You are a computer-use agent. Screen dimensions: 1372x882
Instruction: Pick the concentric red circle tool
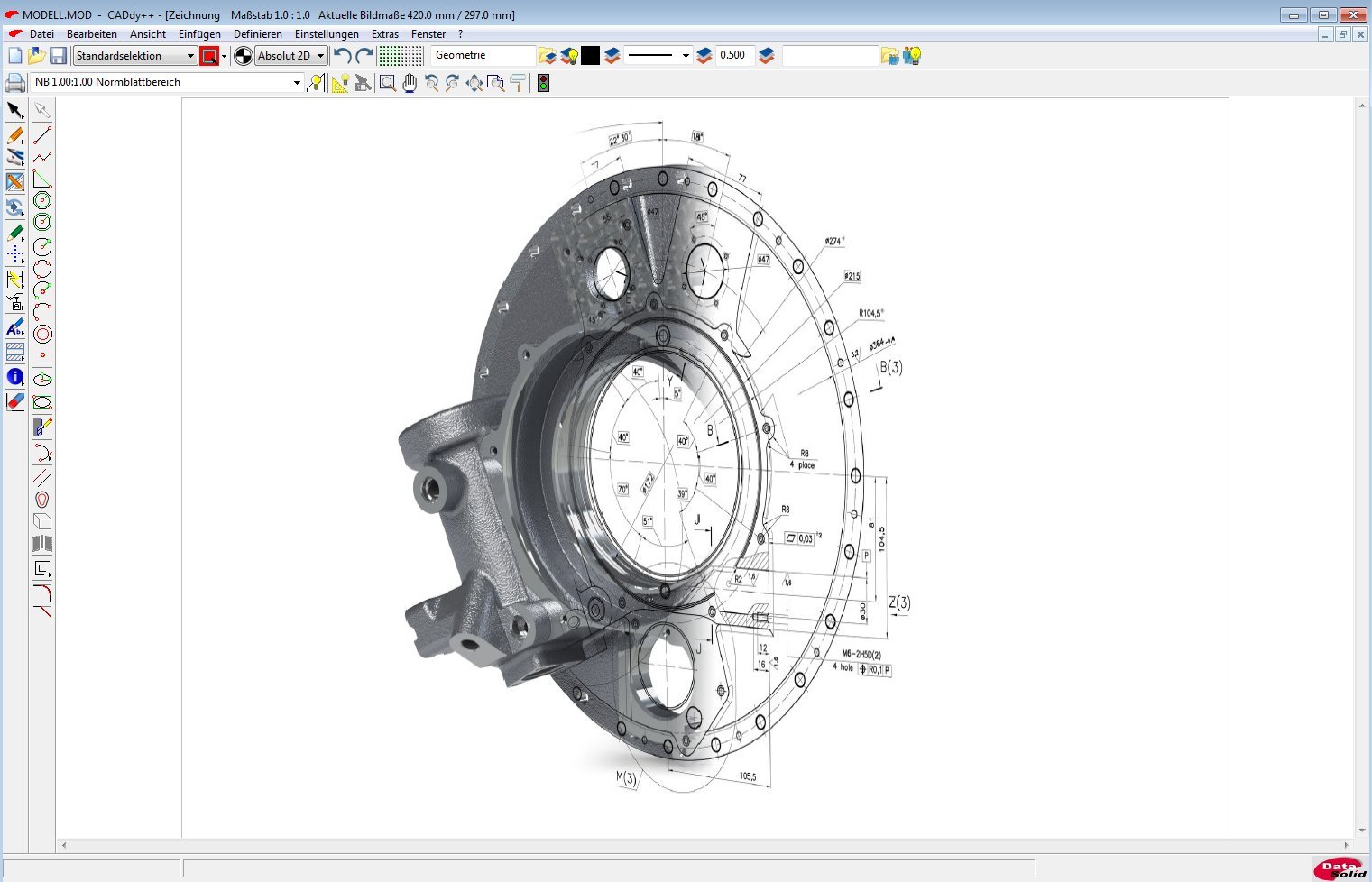tap(42, 334)
